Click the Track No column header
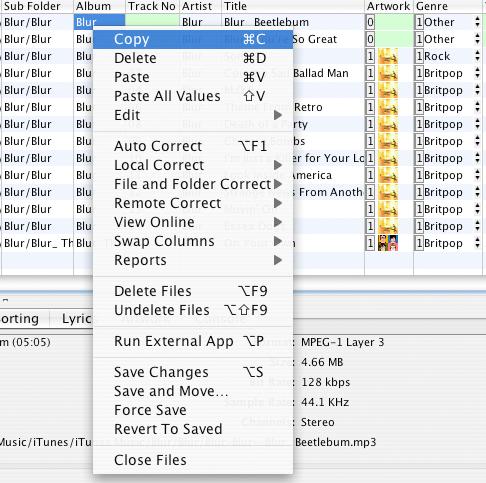486x483 pixels. coord(152,6)
